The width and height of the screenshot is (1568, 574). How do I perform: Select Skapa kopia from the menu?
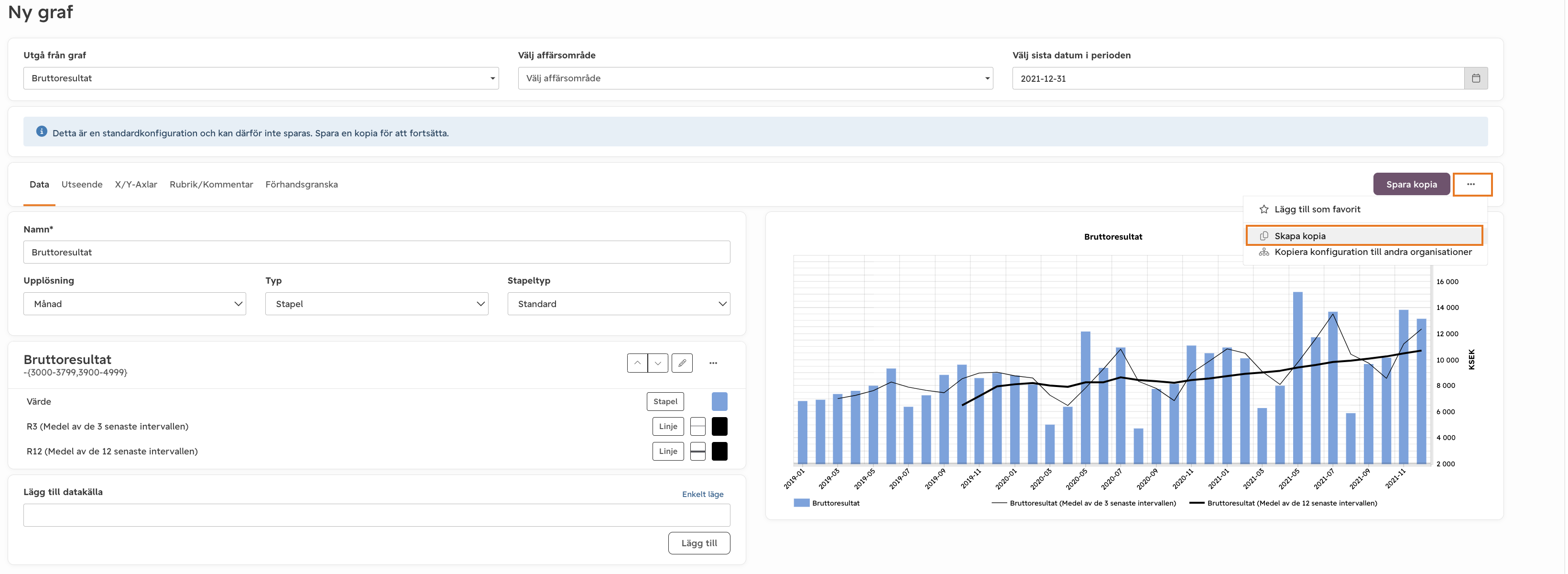click(1365, 236)
